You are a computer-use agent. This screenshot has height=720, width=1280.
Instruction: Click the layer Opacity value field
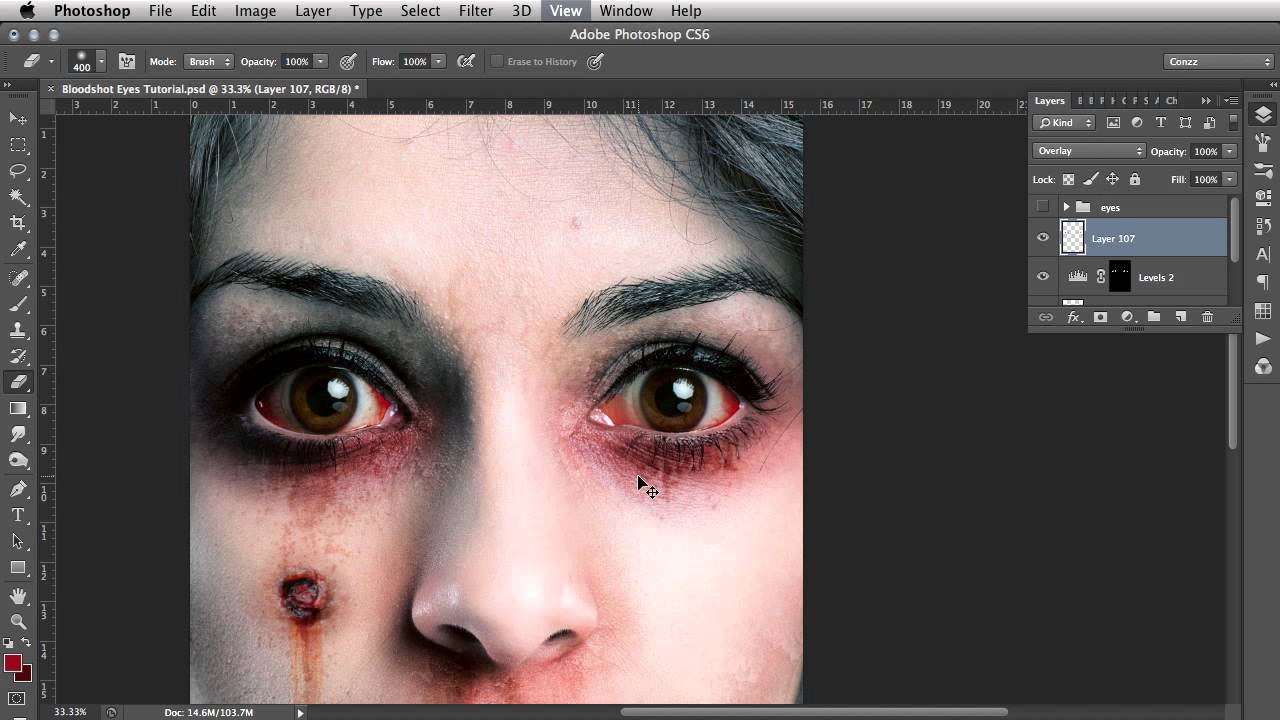(x=1205, y=152)
